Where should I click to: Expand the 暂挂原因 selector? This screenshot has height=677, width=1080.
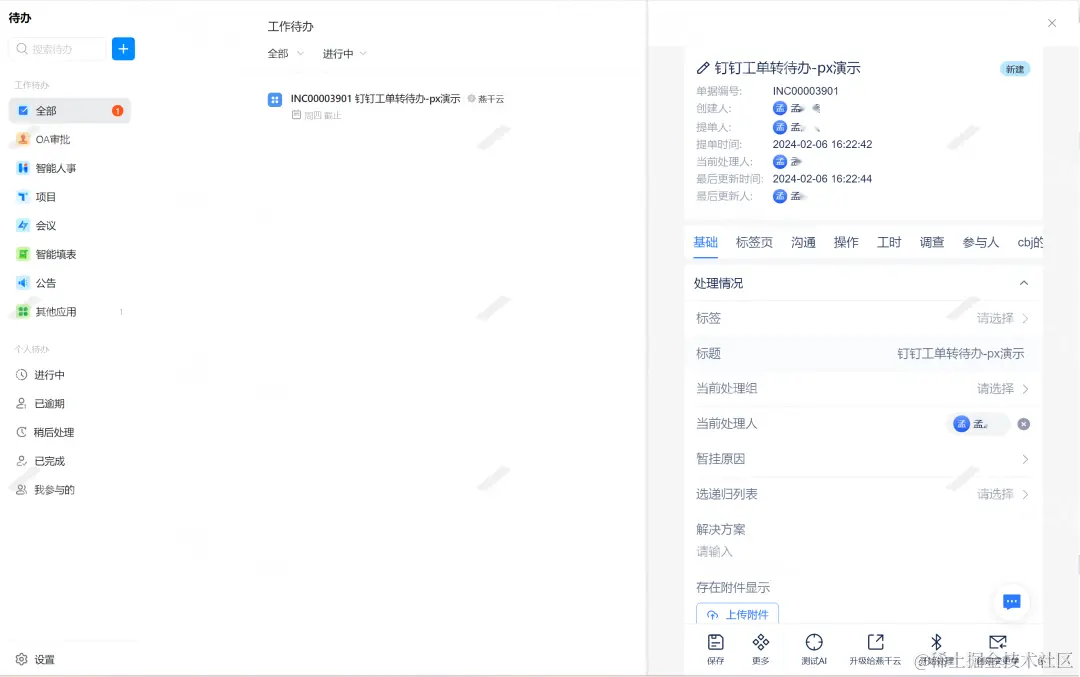[1023, 458]
